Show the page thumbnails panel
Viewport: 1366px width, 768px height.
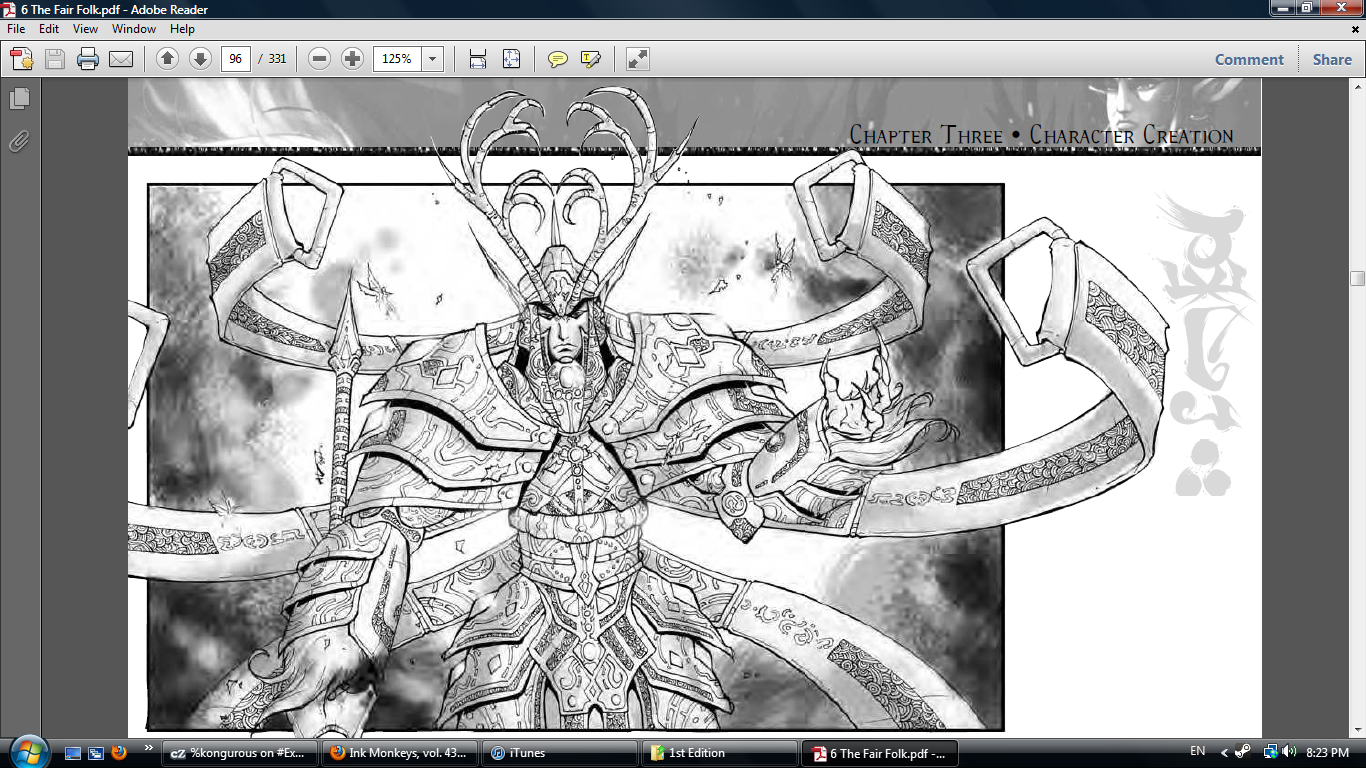19,99
